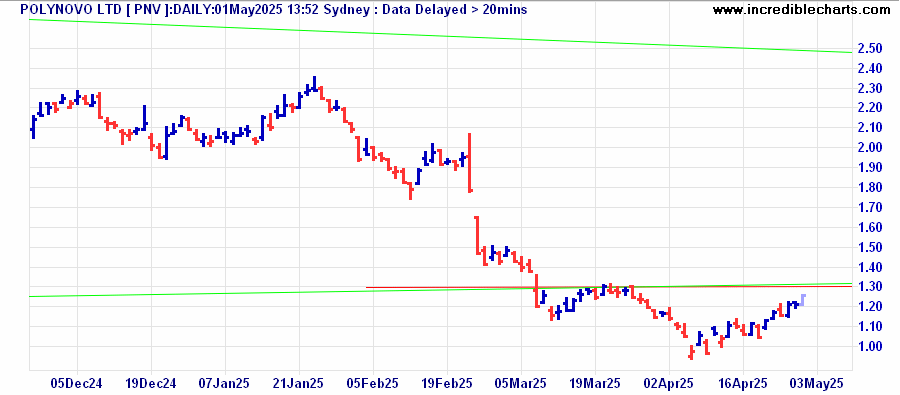Click the 02Apr25 date axis label

click(669, 383)
